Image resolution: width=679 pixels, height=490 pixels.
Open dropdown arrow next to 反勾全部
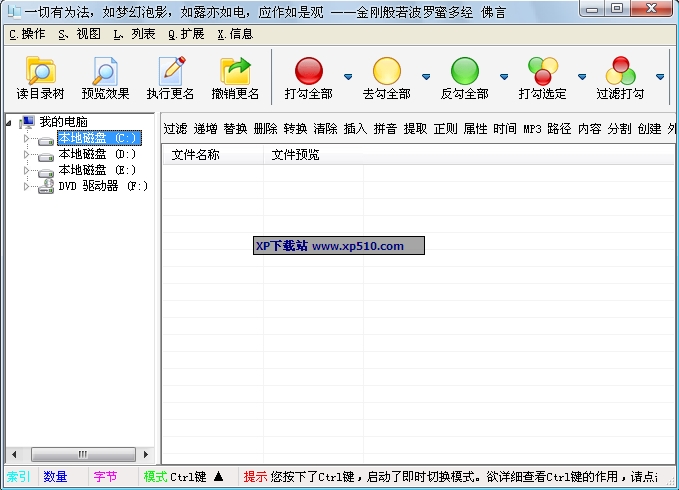[x=504, y=77]
